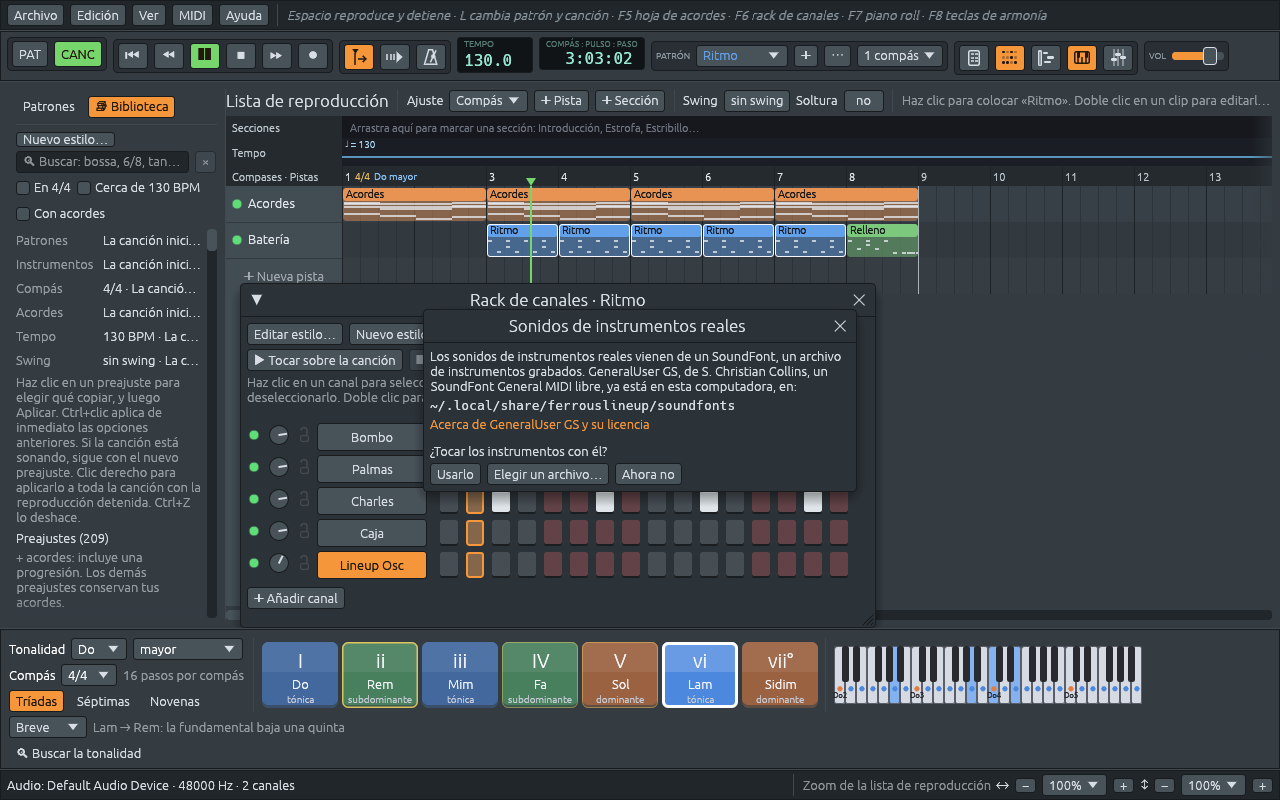Screen dimensions: 1280x800
Task: Open the 'Breve' dropdown
Action: pyautogui.click(x=48, y=727)
